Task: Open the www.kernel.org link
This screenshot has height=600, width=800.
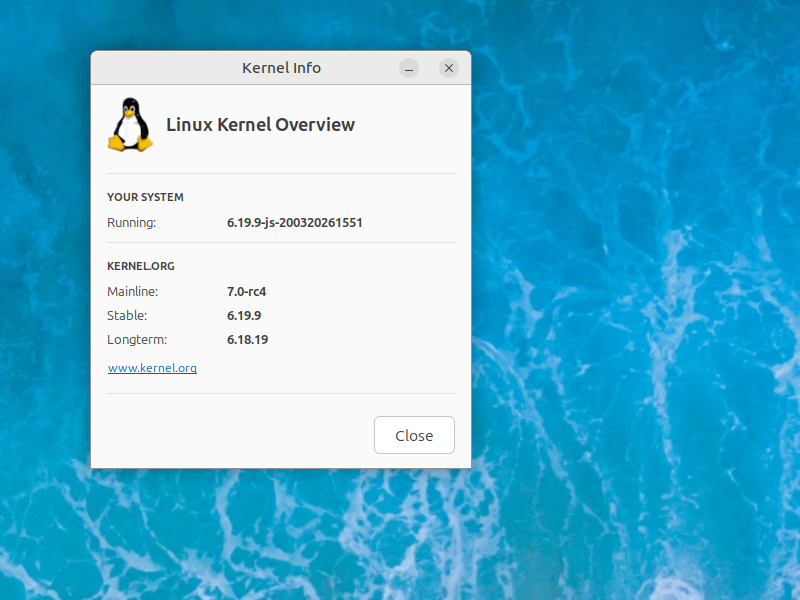Action: pyautogui.click(x=152, y=368)
